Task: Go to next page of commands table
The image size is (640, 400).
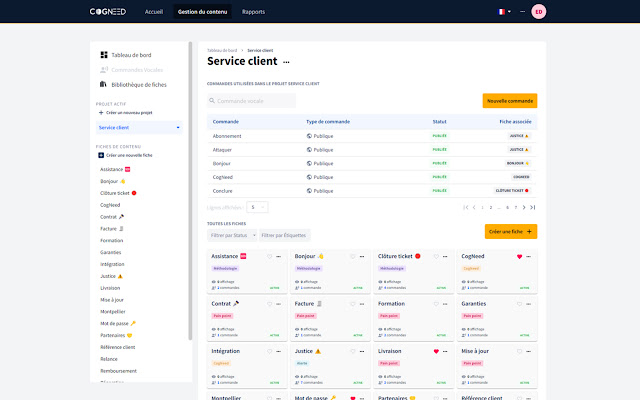Action: tap(522, 207)
